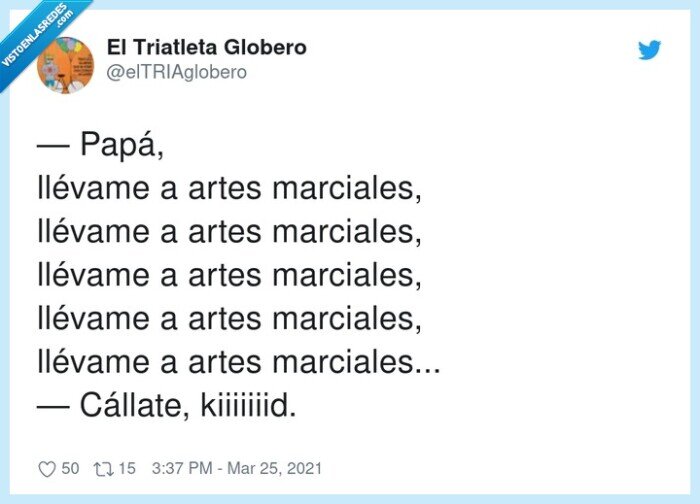Select the first line "— Papá,"
Image resolution: width=700 pixels, height=504 pixels.
(101, 146)
